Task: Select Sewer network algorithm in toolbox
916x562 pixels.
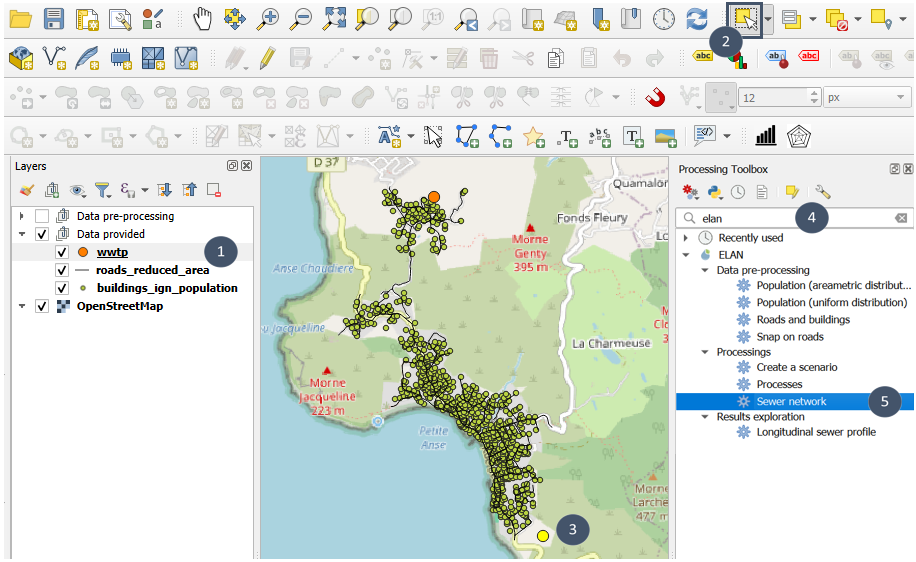Action: [791, 401]
